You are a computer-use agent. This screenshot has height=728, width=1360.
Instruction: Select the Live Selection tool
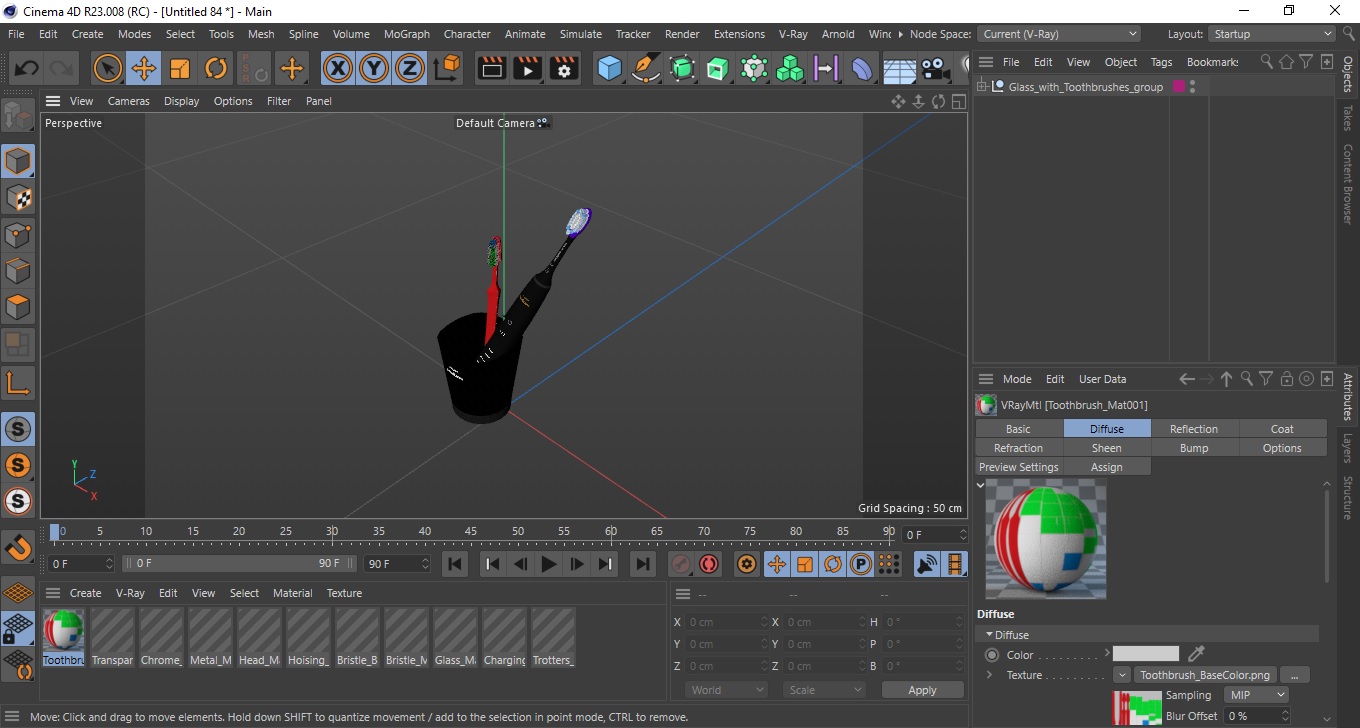pos(107,68)
